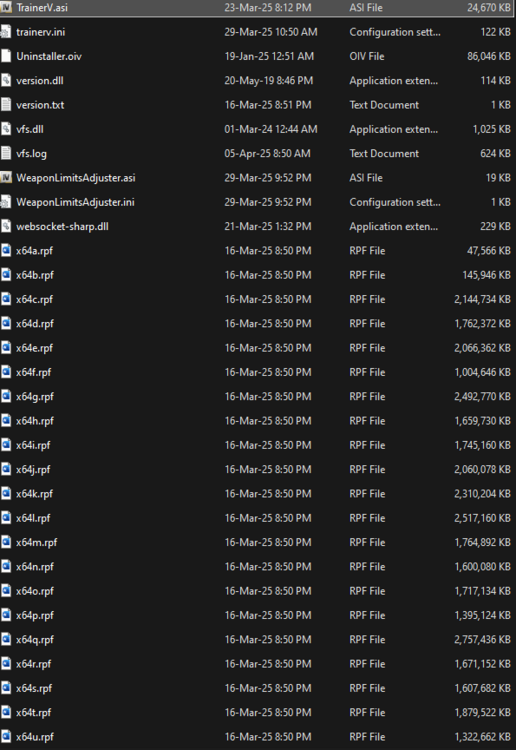Screen dimensions: 516x750
Task: Select the version.txt file name
Action: tap(40, 105)
